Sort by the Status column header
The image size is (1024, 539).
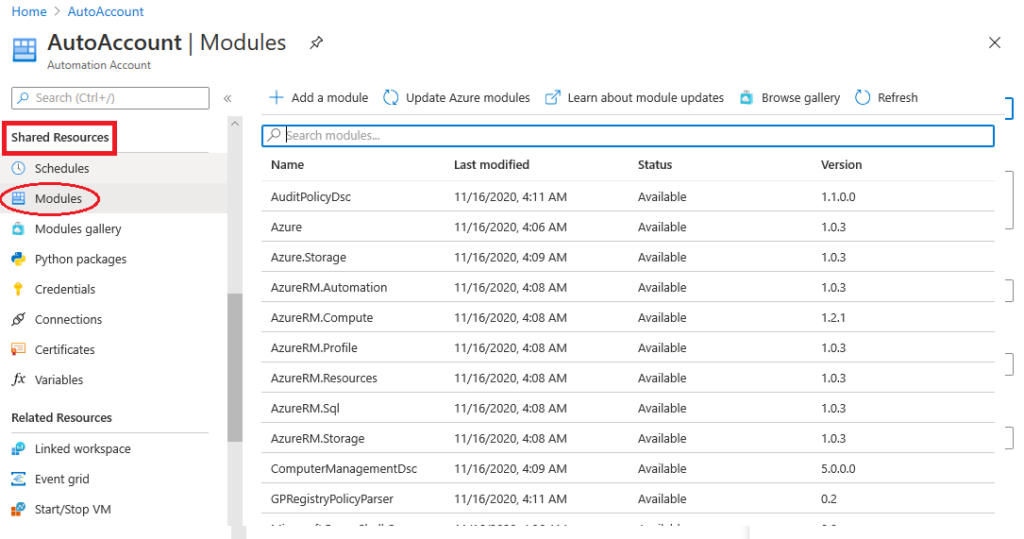[x=654, y=165]
